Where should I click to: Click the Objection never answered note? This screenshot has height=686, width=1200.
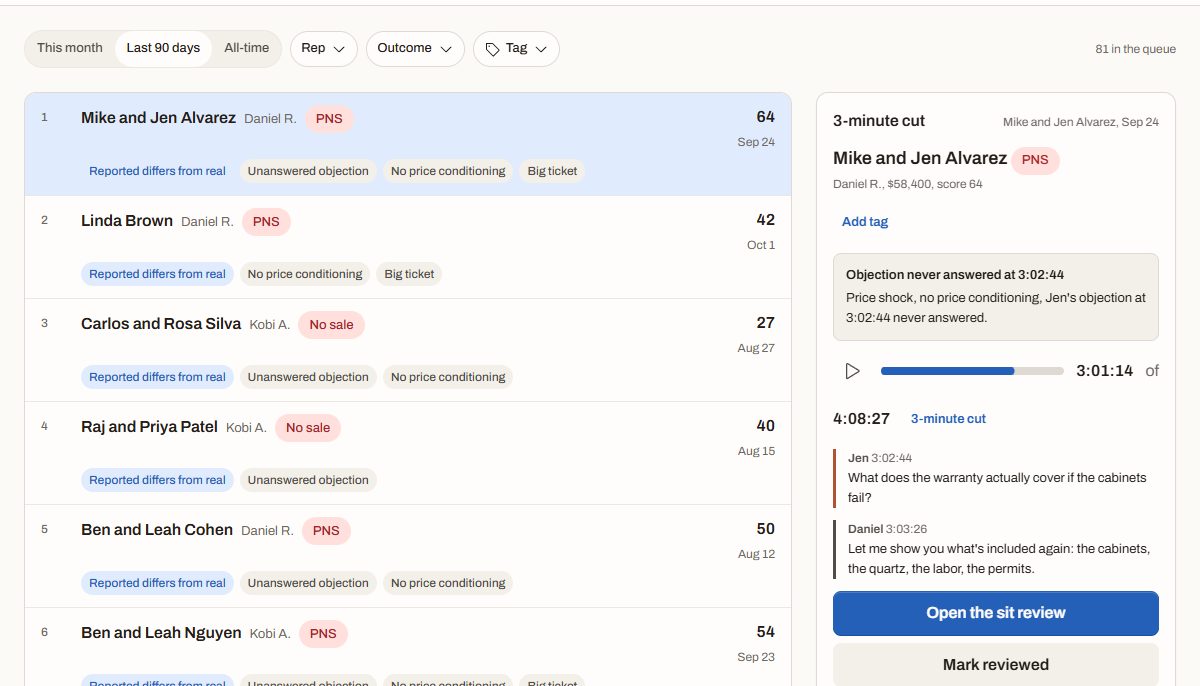pos(996,297)
